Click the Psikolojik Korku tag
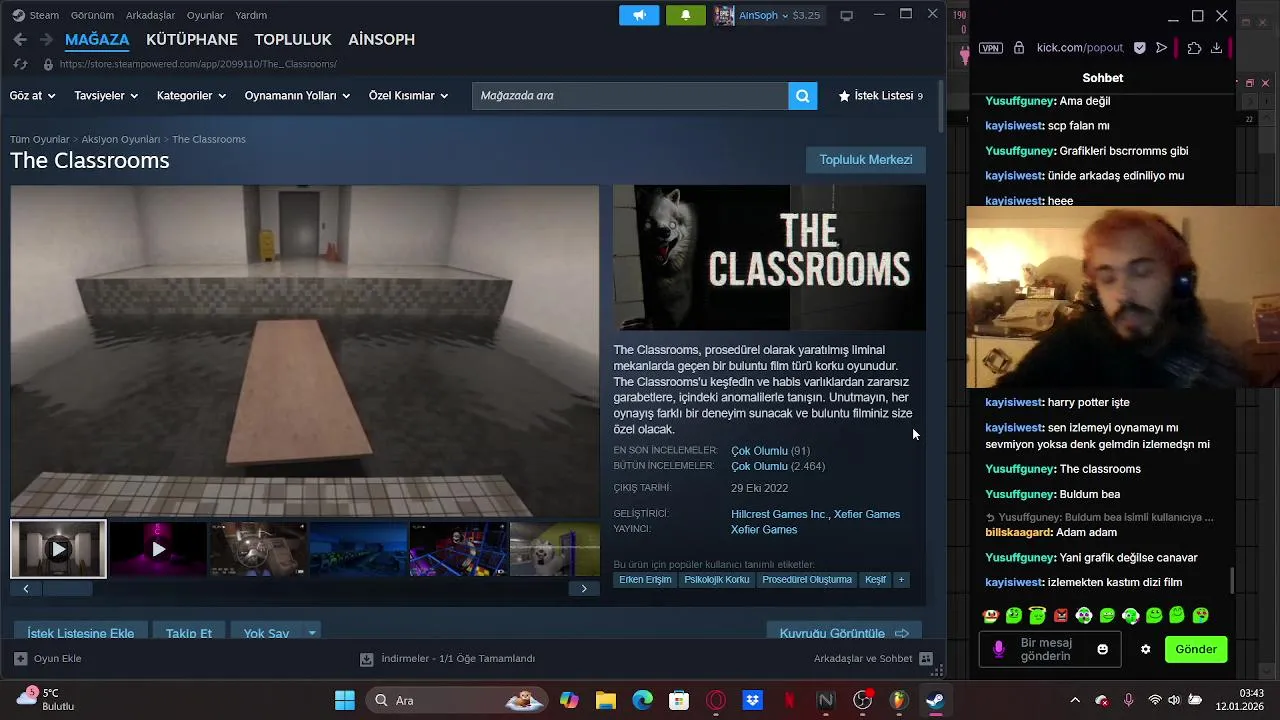This screenshot has height=720, width=1280. [717, 580]
